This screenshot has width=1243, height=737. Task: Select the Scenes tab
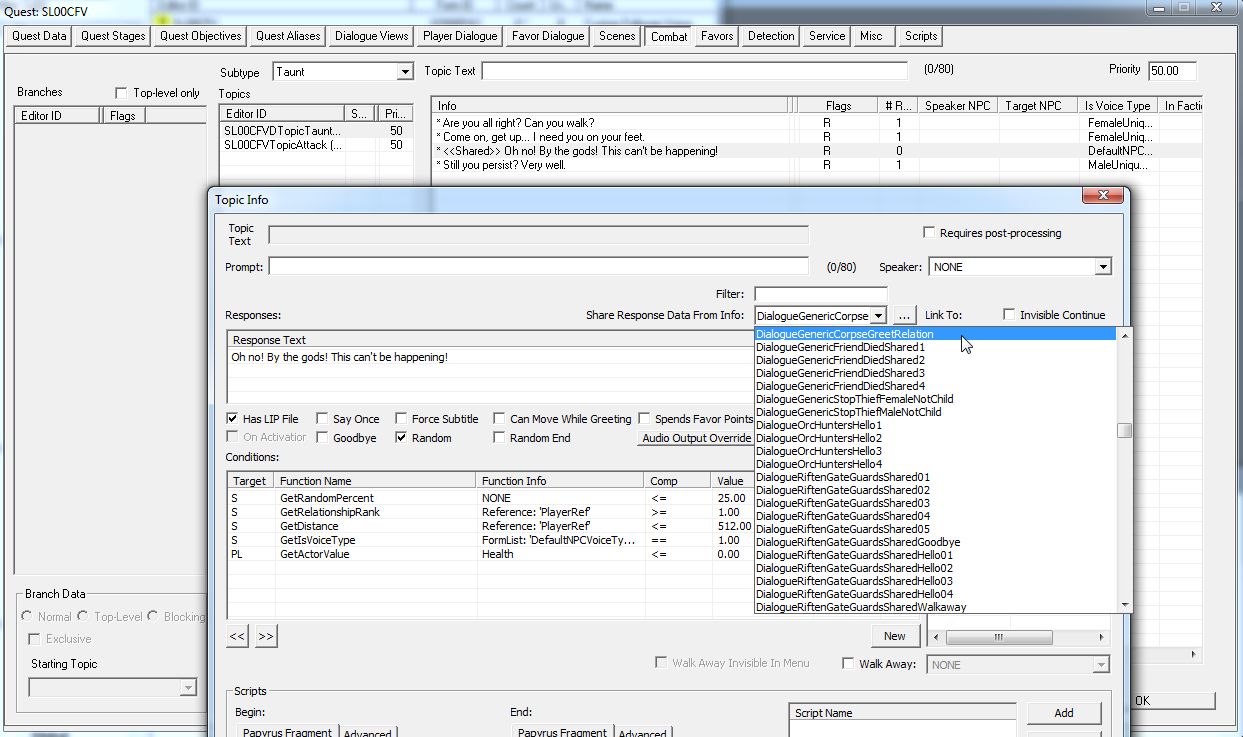pyautogui.click(x=617, y=36)
